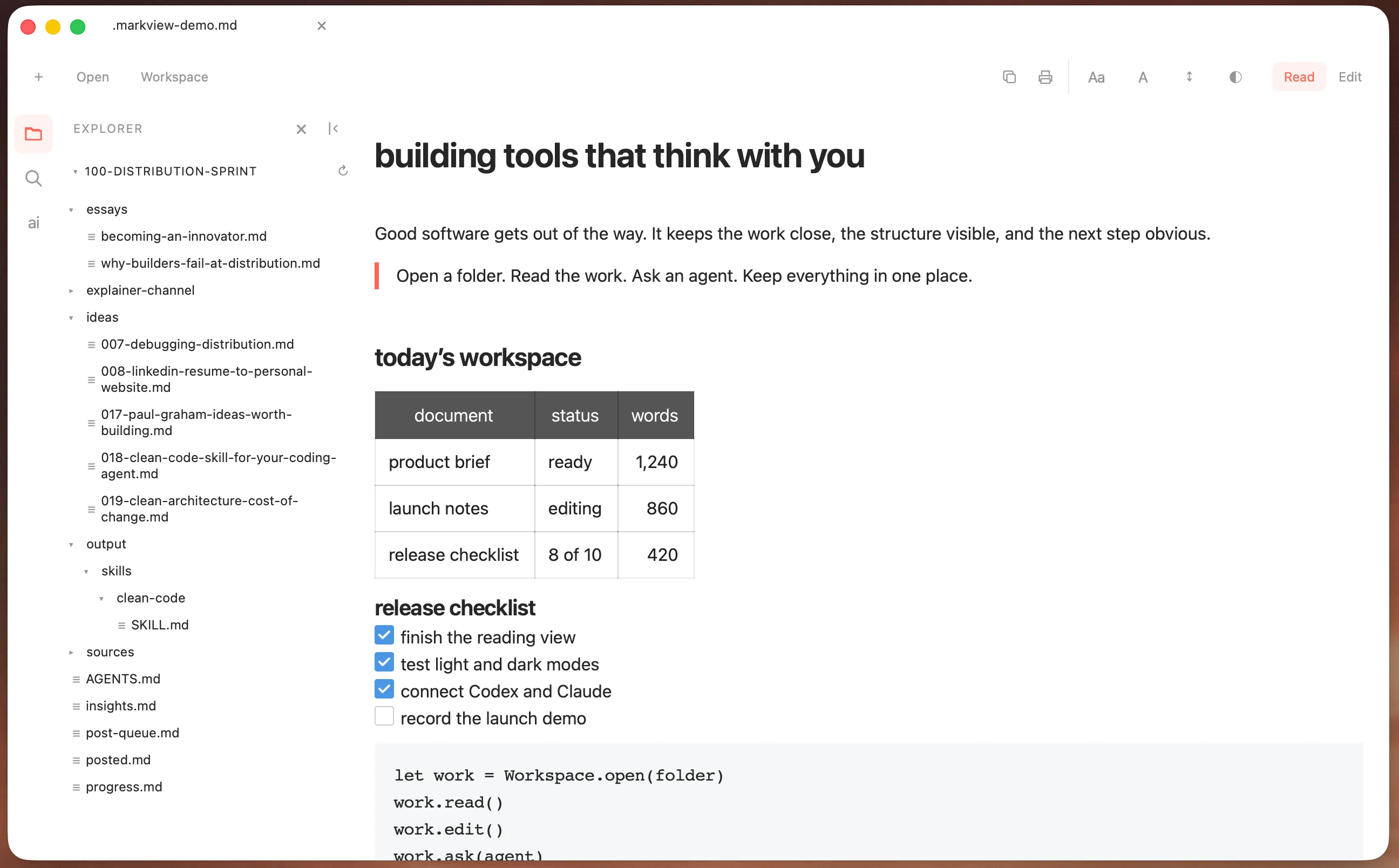Click the print icon in toolbar

1045,77
